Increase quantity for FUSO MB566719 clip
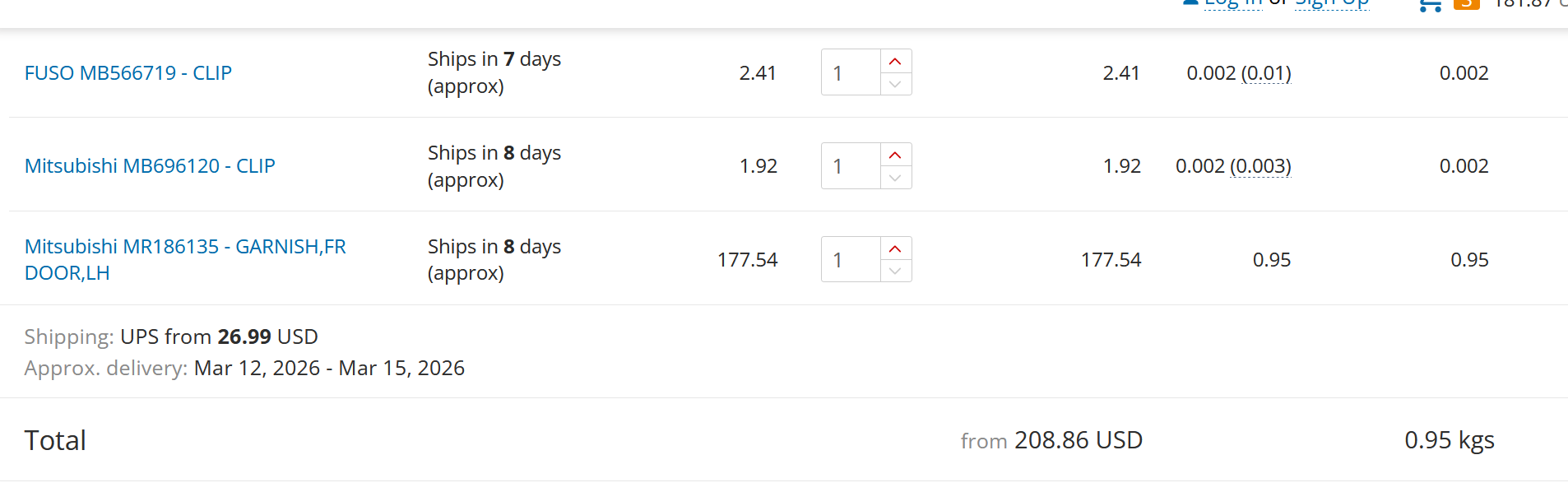The height and width of the screenshot is (492, 1568). tap(895, 62)
